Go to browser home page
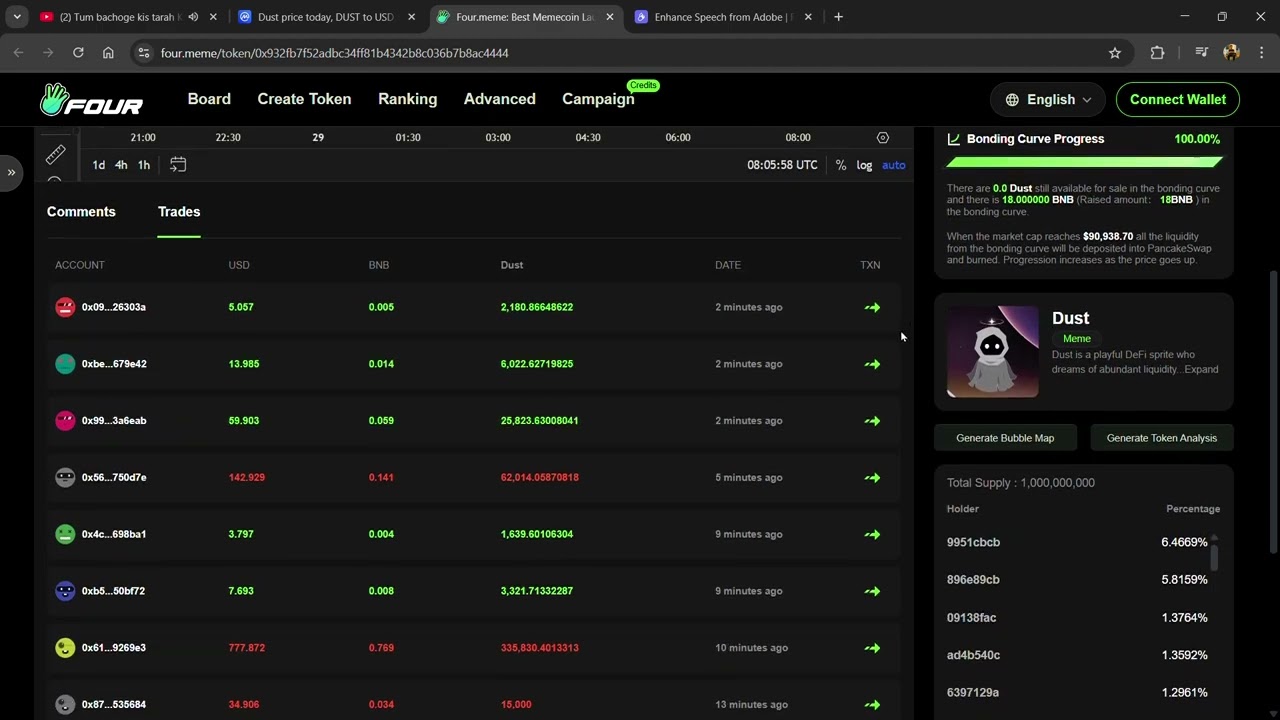 pyautogui.click(x=108, y=53)
